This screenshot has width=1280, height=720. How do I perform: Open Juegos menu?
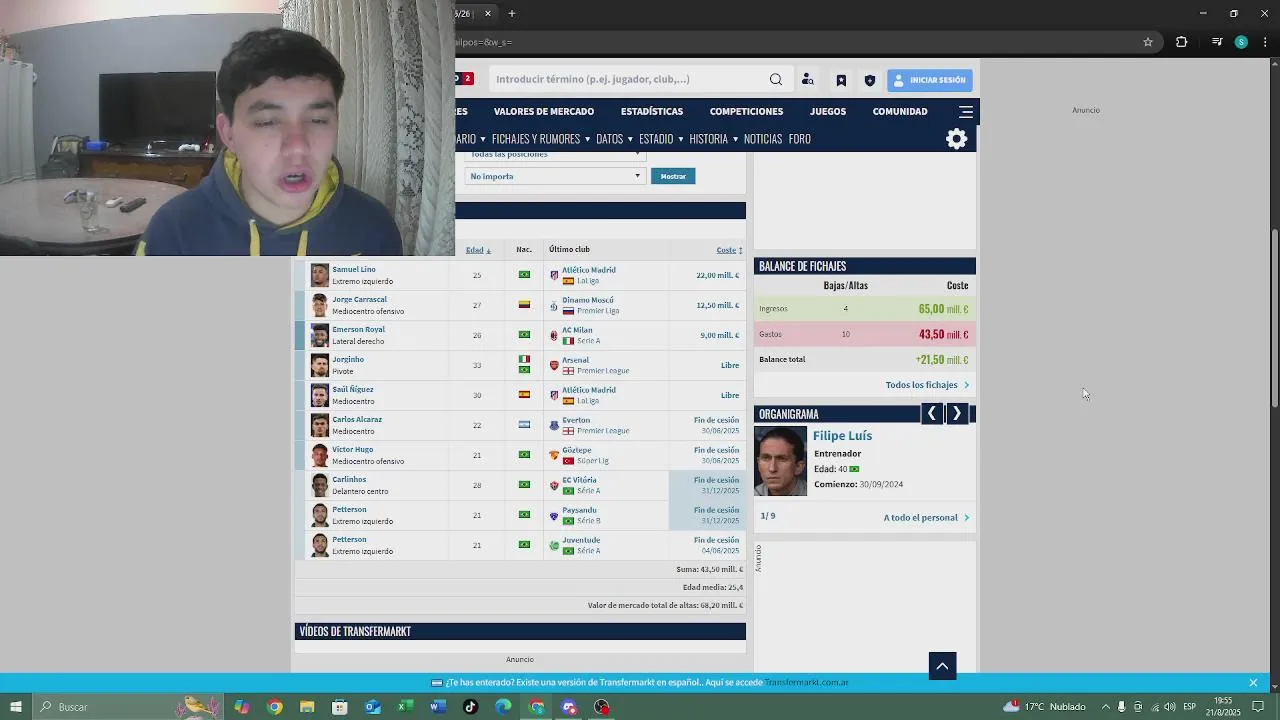828,112
